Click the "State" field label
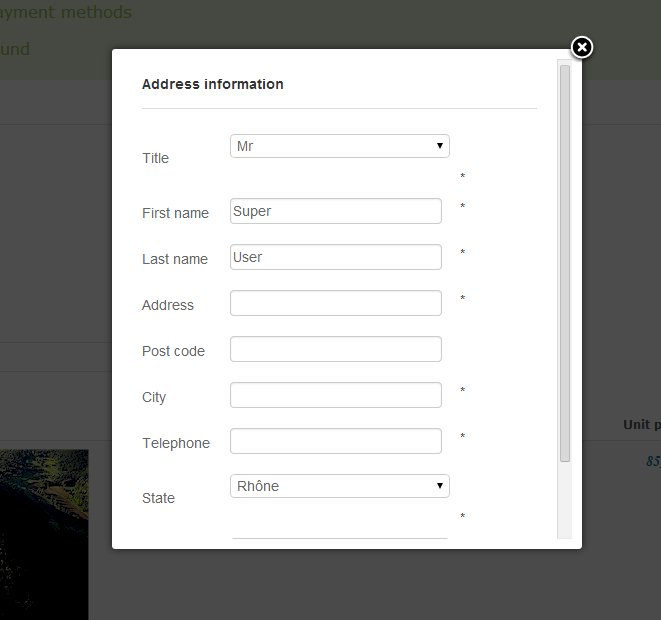Viewport: 661px width, 620px height. tap(158, 498)
